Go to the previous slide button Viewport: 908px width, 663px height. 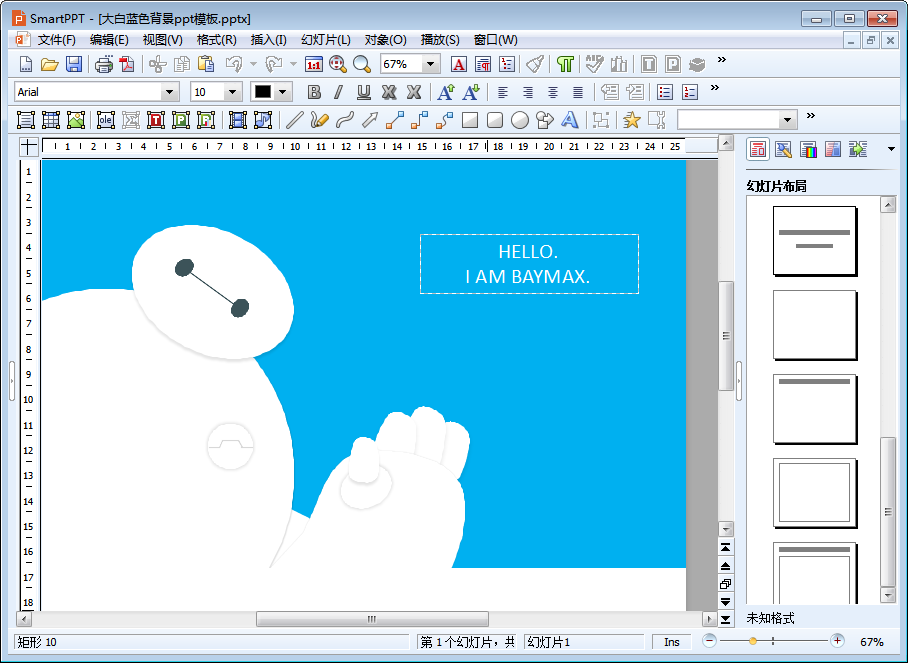pos(726,566)
